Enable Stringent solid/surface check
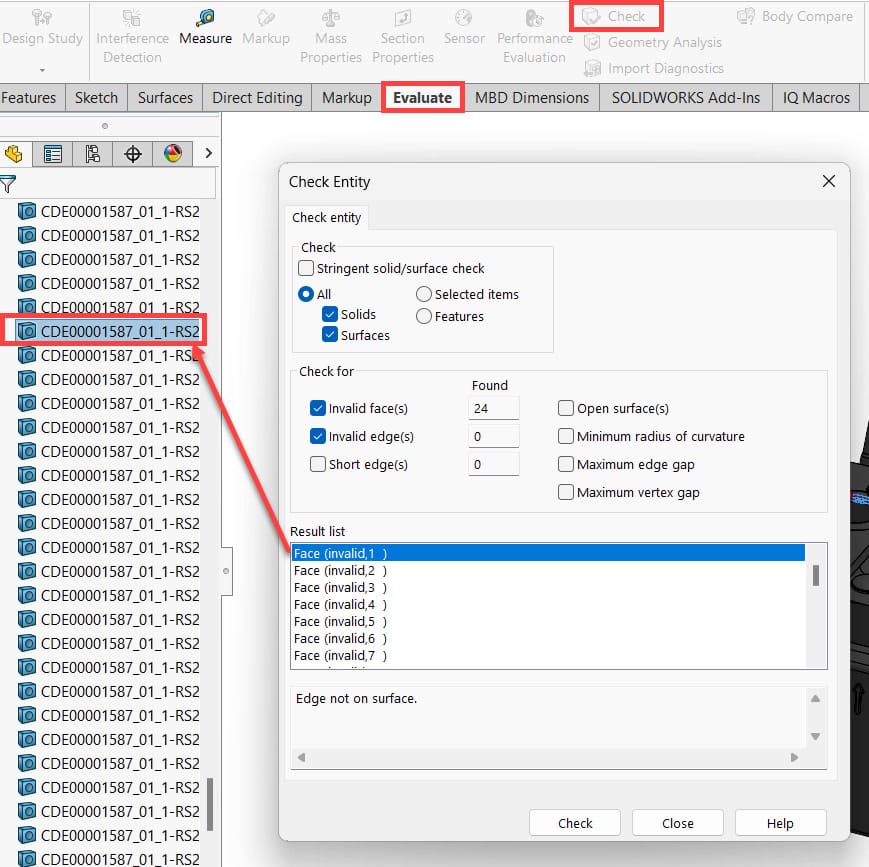 (306, 268)
